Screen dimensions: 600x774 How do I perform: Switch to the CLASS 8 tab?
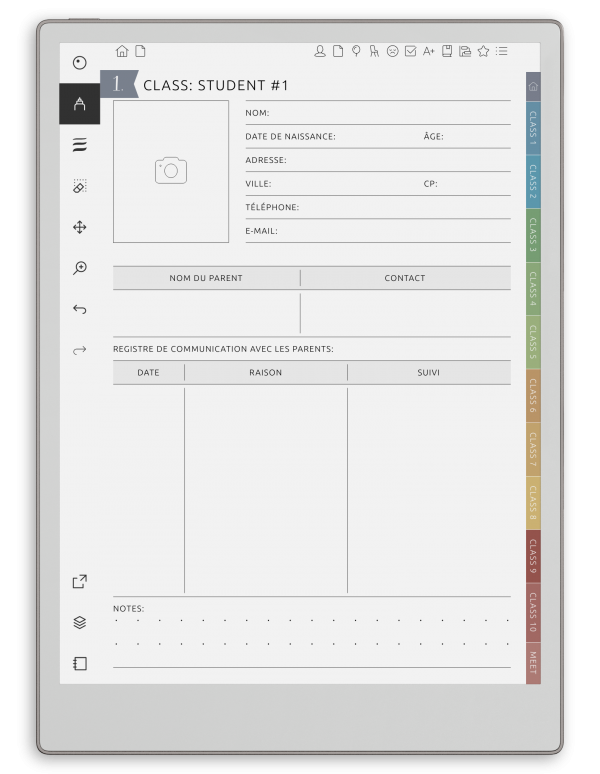click(x=533, y=503)
